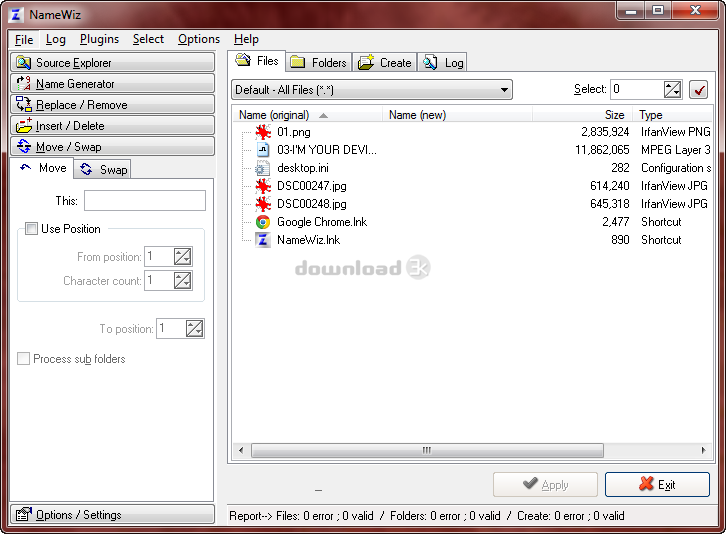Image resolution: width=726 pixels, height=534 pixels.
Task: Select the file desktop.ini
Action: tap(303, 168)
